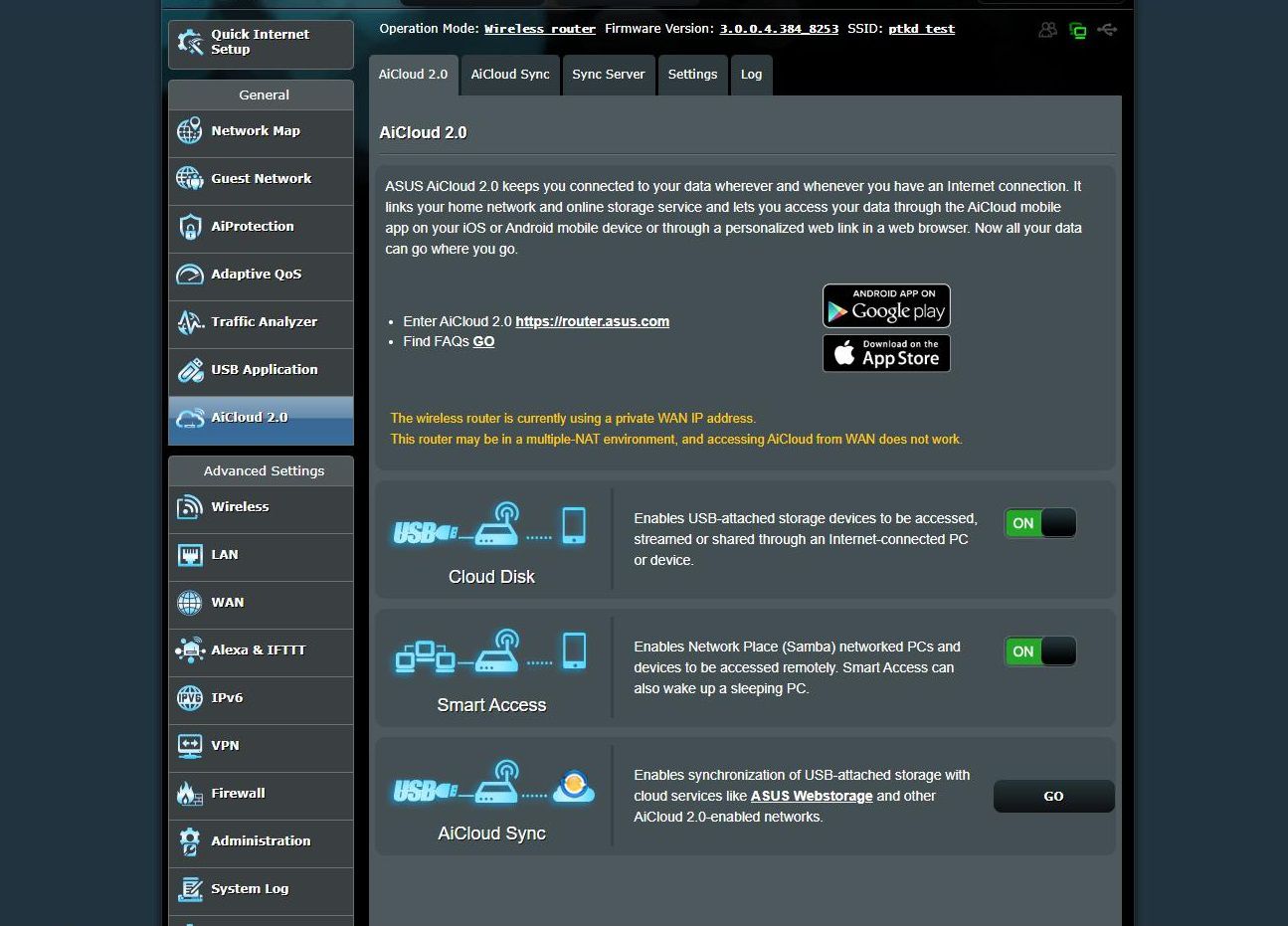Turn off the Smart Access switch

pos(1040,651)
